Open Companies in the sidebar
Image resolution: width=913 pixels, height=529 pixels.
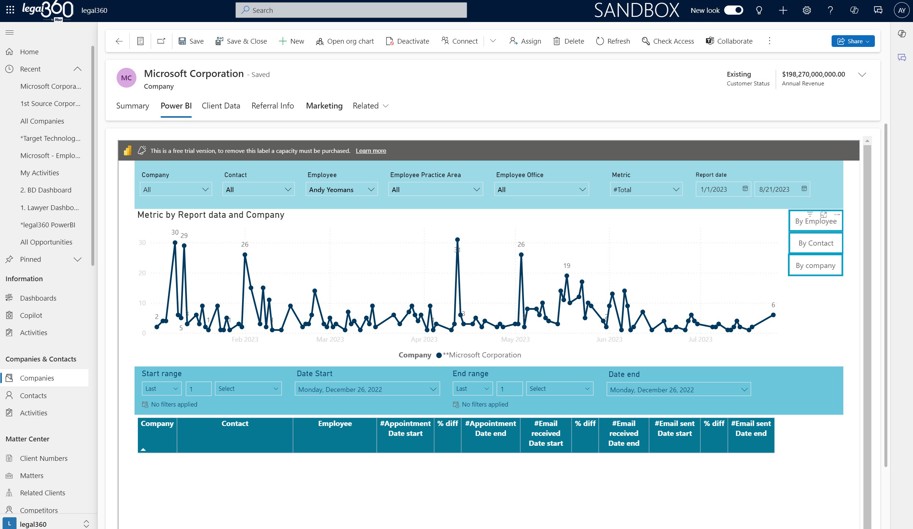[x=37, y=378]
